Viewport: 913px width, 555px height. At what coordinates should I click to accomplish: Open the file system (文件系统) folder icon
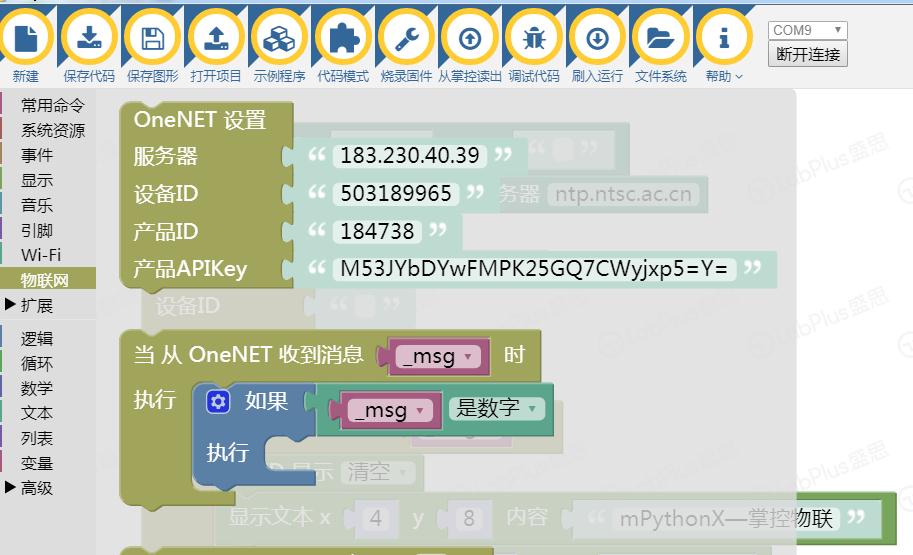tap(660, 38)
